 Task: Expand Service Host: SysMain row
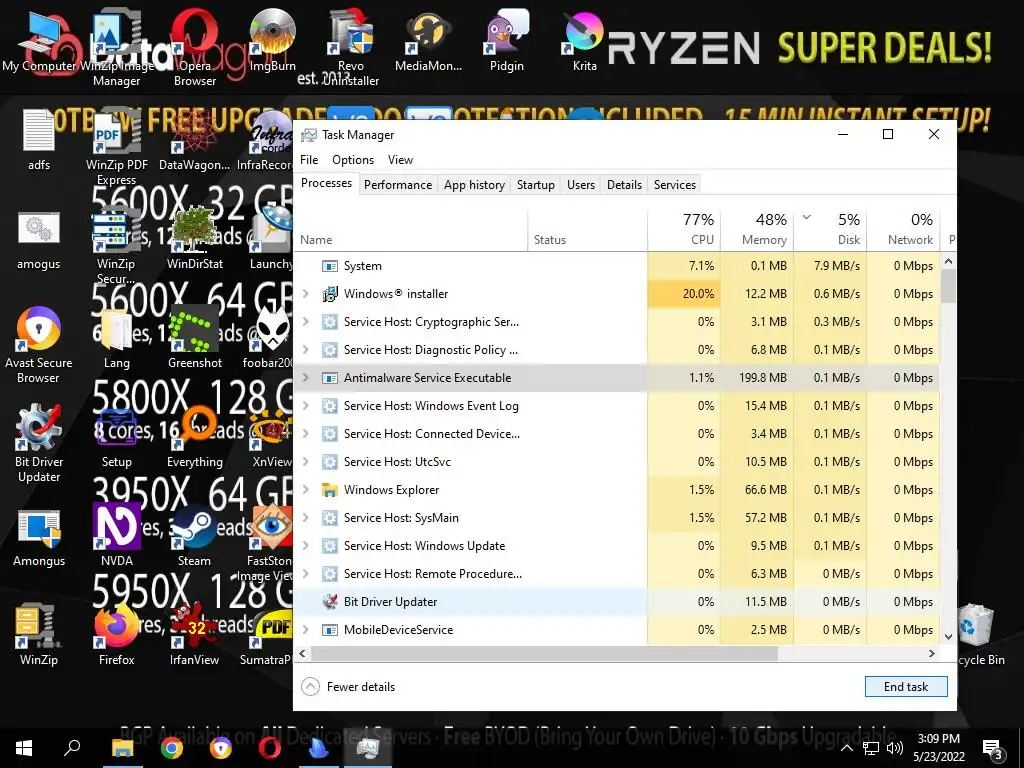[305, 518]
